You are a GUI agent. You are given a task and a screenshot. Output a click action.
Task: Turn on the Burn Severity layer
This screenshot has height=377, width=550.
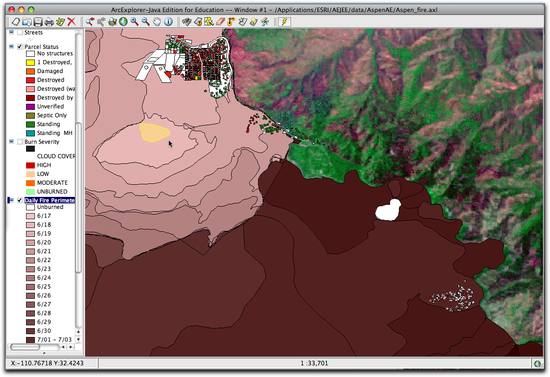coord(20,142)
